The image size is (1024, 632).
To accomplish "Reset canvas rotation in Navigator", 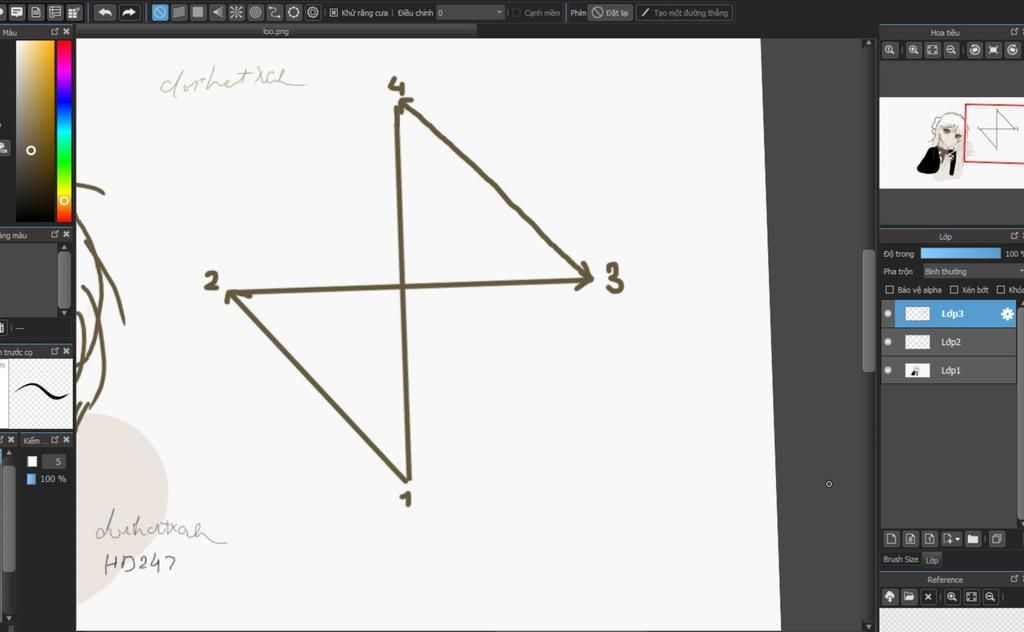I will tap(993, 50).
